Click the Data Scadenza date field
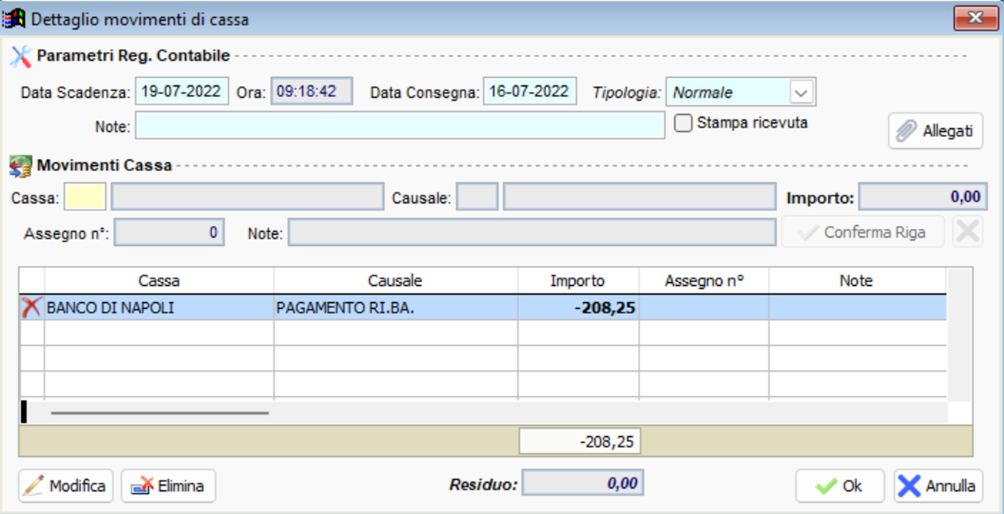This screenshot has width=1004, height=514. pyautogui.click(x=182, y=92)
